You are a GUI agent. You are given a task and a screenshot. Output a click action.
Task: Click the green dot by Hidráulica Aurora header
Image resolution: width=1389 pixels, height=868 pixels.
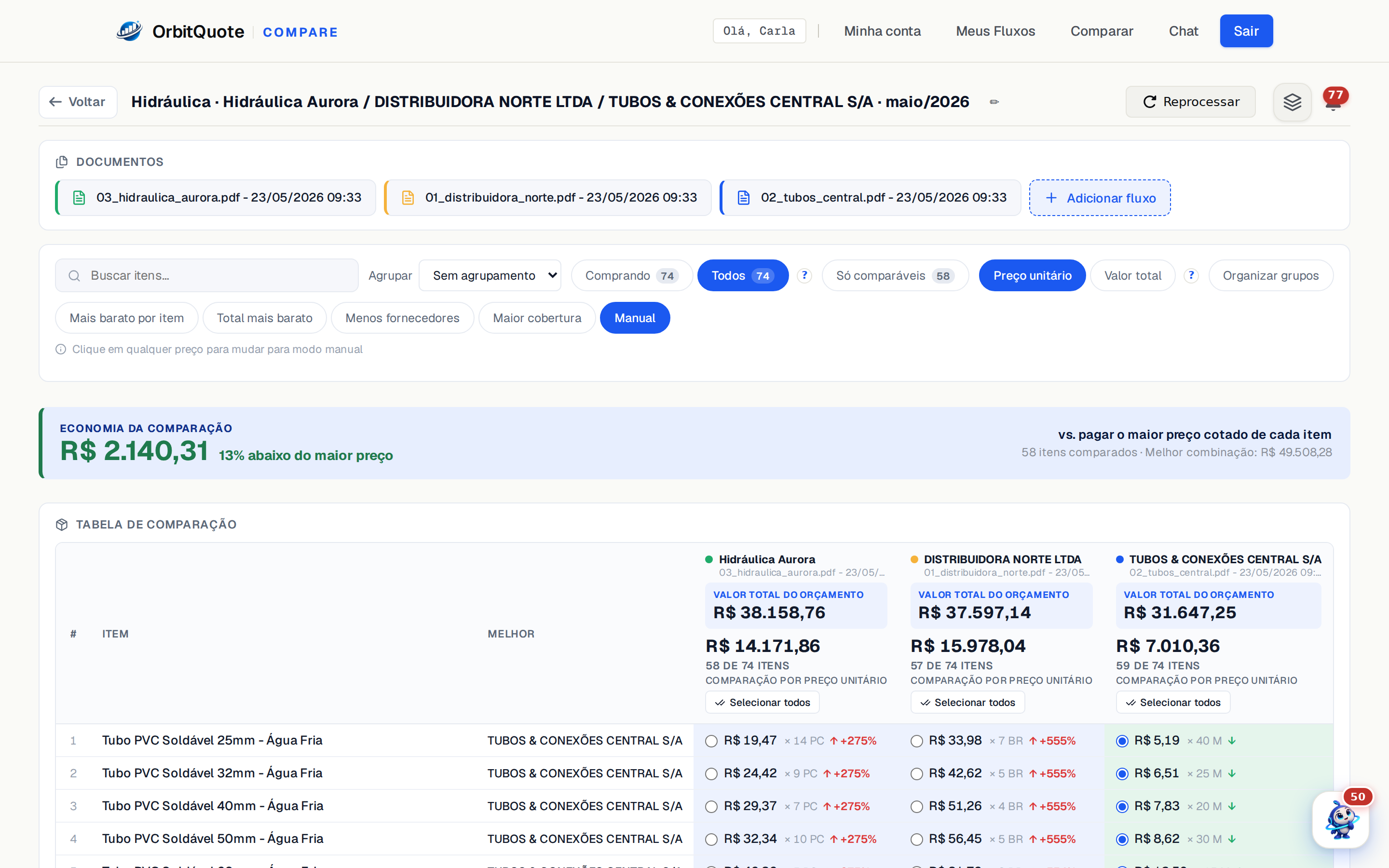(709, 560)
